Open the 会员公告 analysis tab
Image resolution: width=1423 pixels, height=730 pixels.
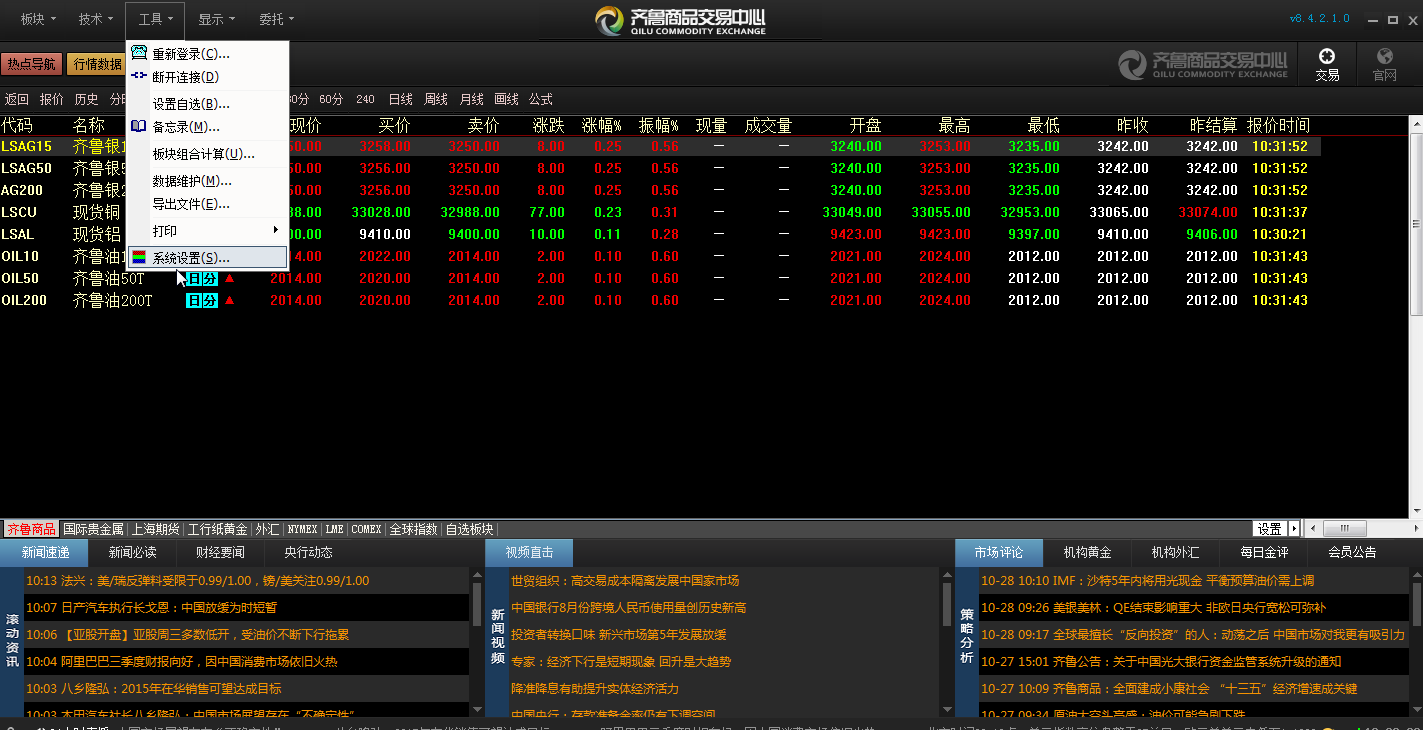tap(1352, 552)
